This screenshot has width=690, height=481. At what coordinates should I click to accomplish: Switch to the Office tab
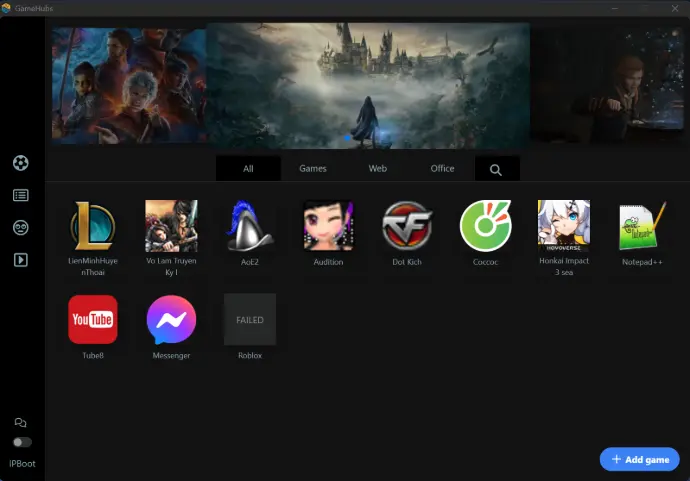[x=442, y=169]
